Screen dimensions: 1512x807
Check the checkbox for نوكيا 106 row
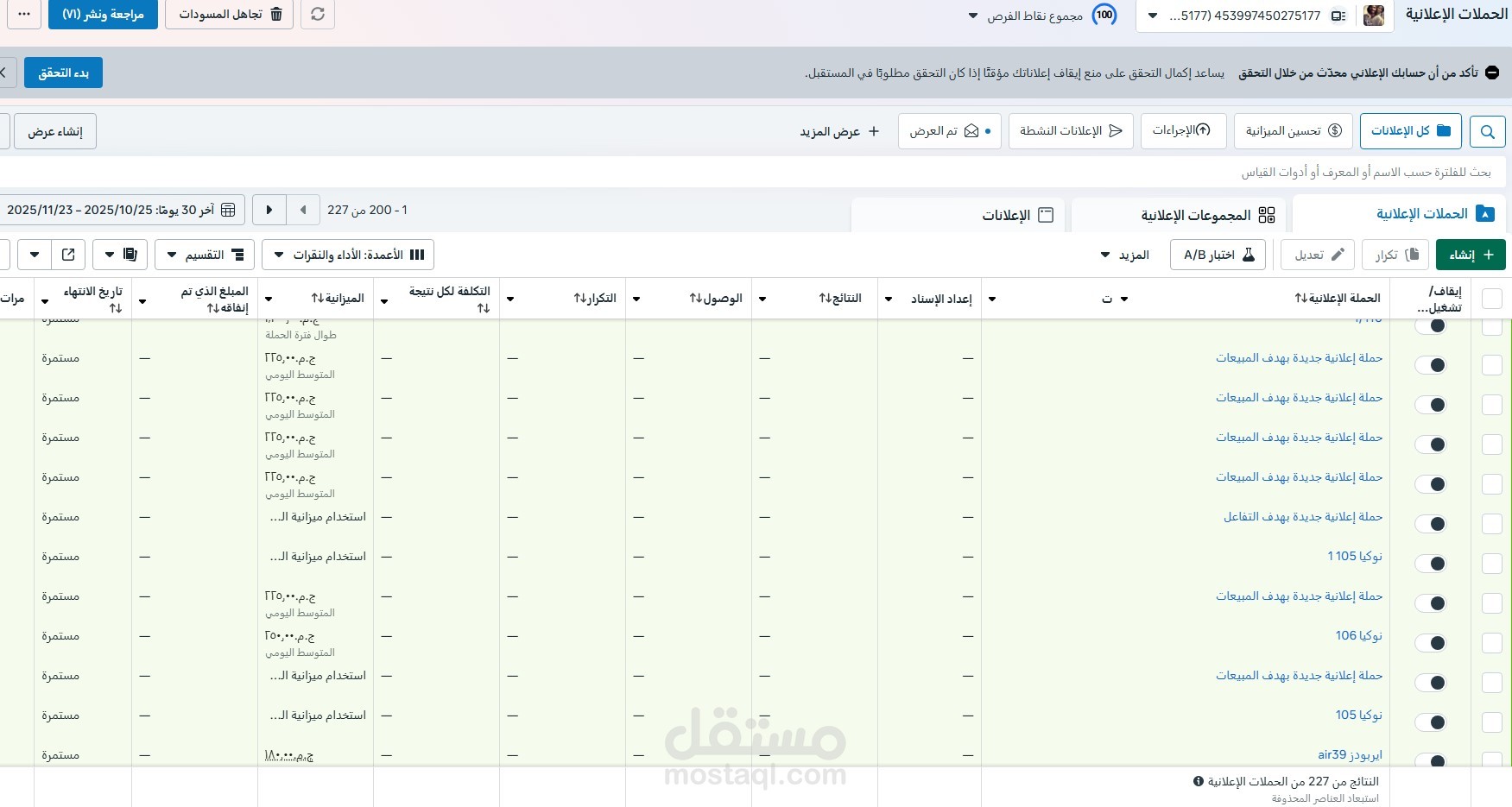pyautogui.click(x=1491, y=643)
